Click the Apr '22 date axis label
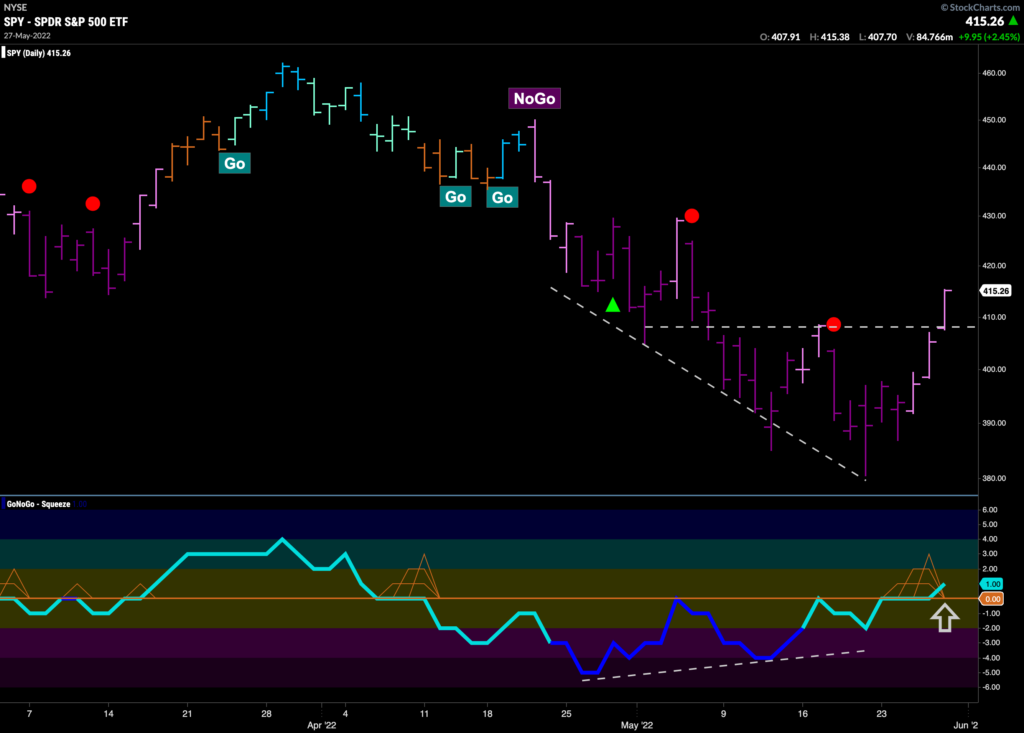 point(321,725)
